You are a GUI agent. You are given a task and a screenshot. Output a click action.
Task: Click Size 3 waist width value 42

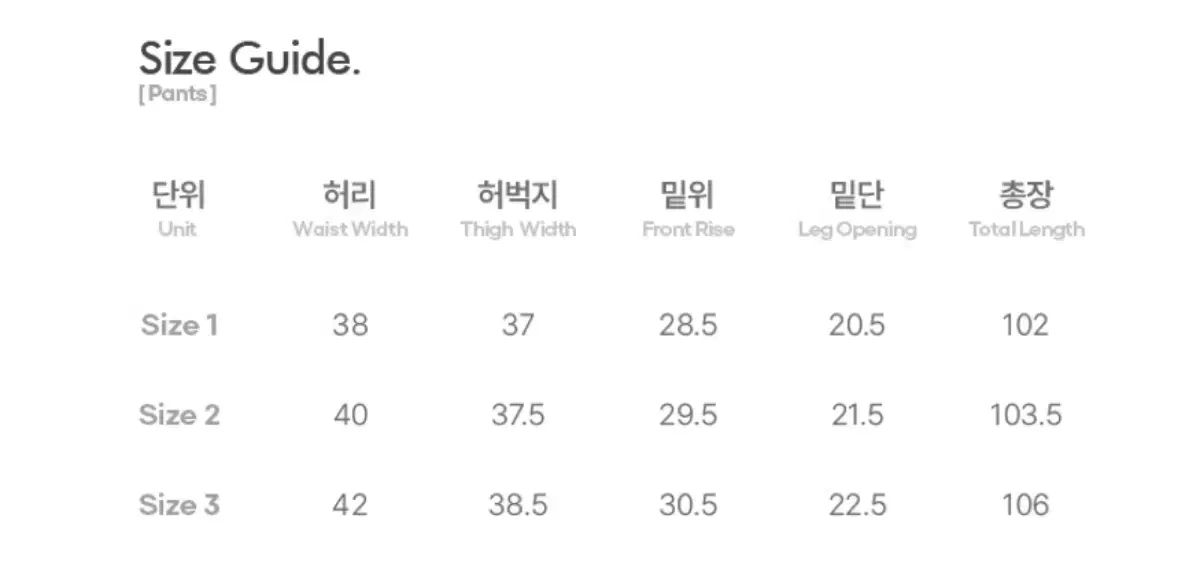[x=350, y=505]
